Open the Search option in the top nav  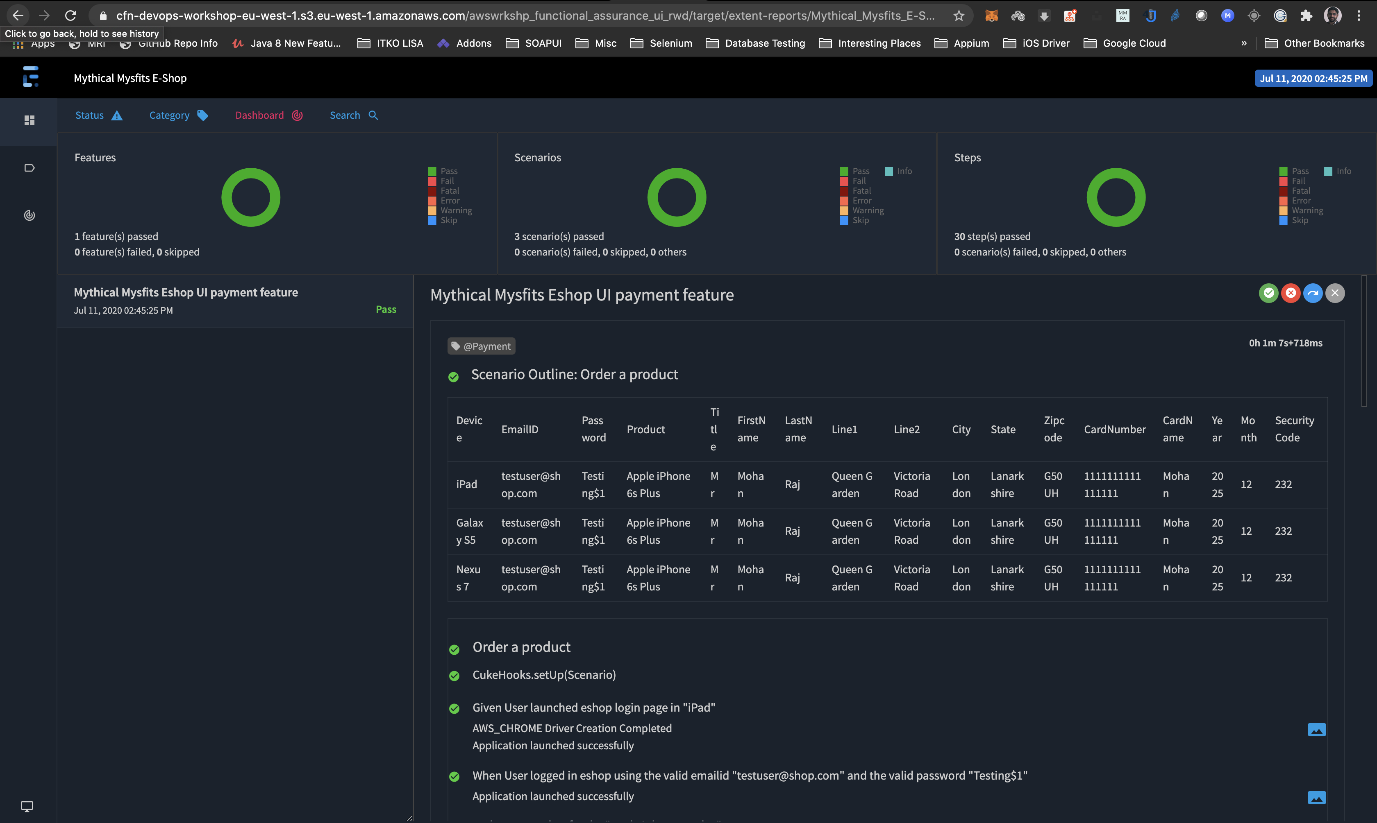pyautogui.click(x=354, y=115)
